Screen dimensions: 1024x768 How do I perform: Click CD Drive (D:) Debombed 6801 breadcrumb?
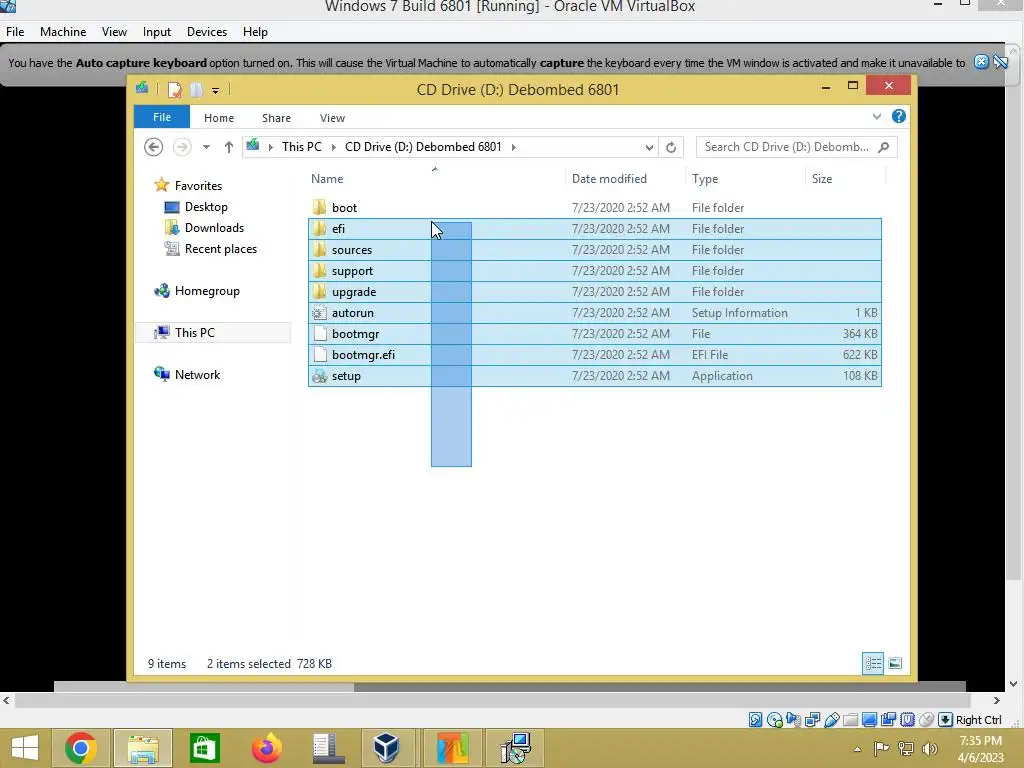click(x=423, y=147)
